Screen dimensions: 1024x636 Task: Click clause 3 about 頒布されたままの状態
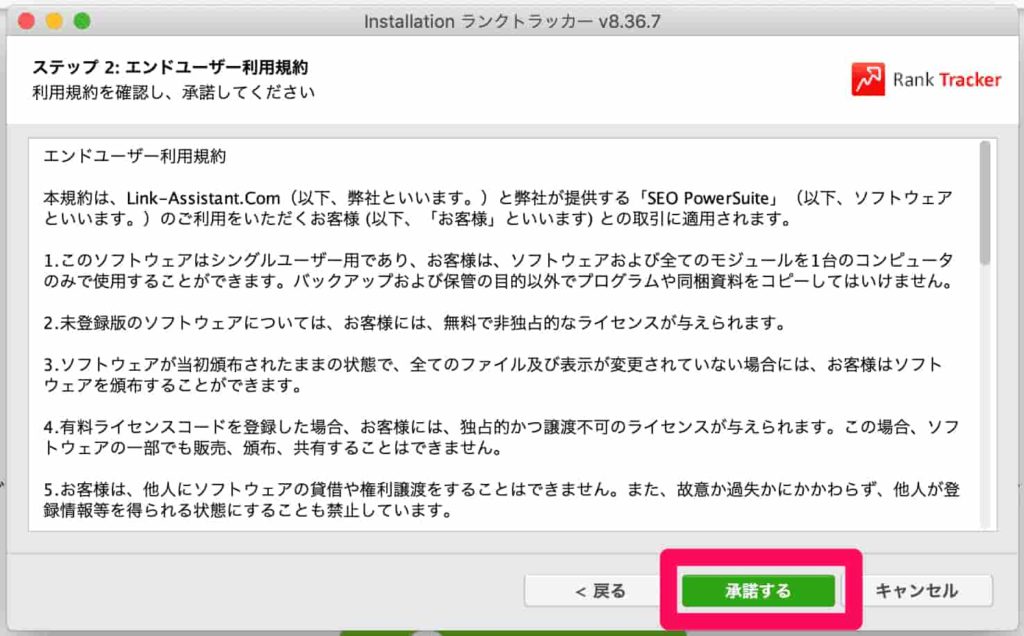point(493,375)
